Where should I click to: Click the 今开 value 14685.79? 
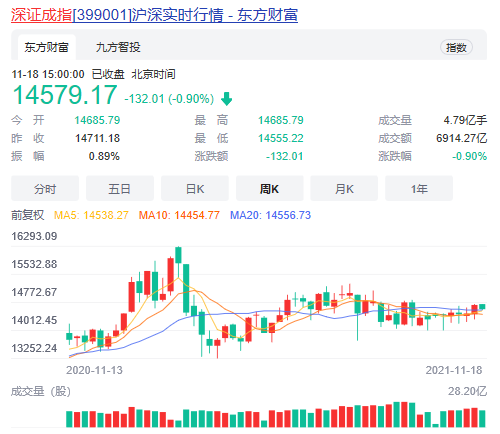coord(97,120)
